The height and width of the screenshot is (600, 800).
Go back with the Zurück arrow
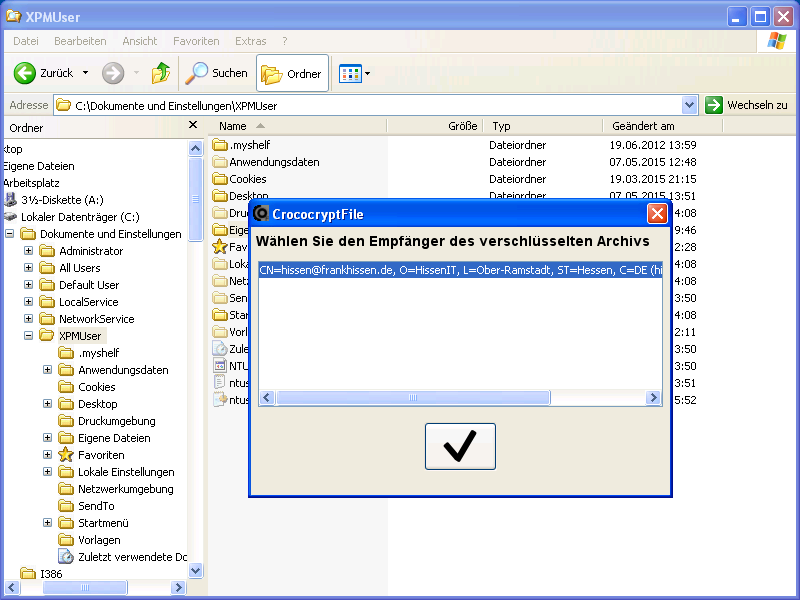pyautogui.click(x=24, y=73)
